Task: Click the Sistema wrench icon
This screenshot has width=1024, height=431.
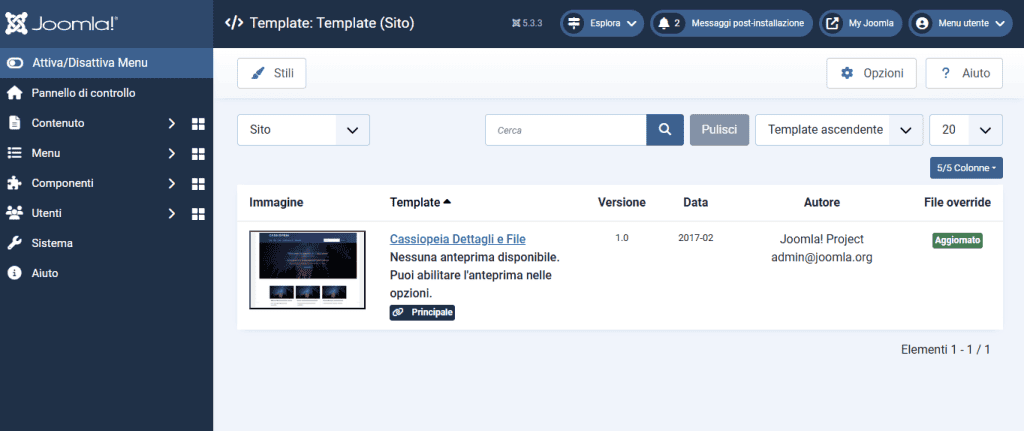Action: point(14,243)
